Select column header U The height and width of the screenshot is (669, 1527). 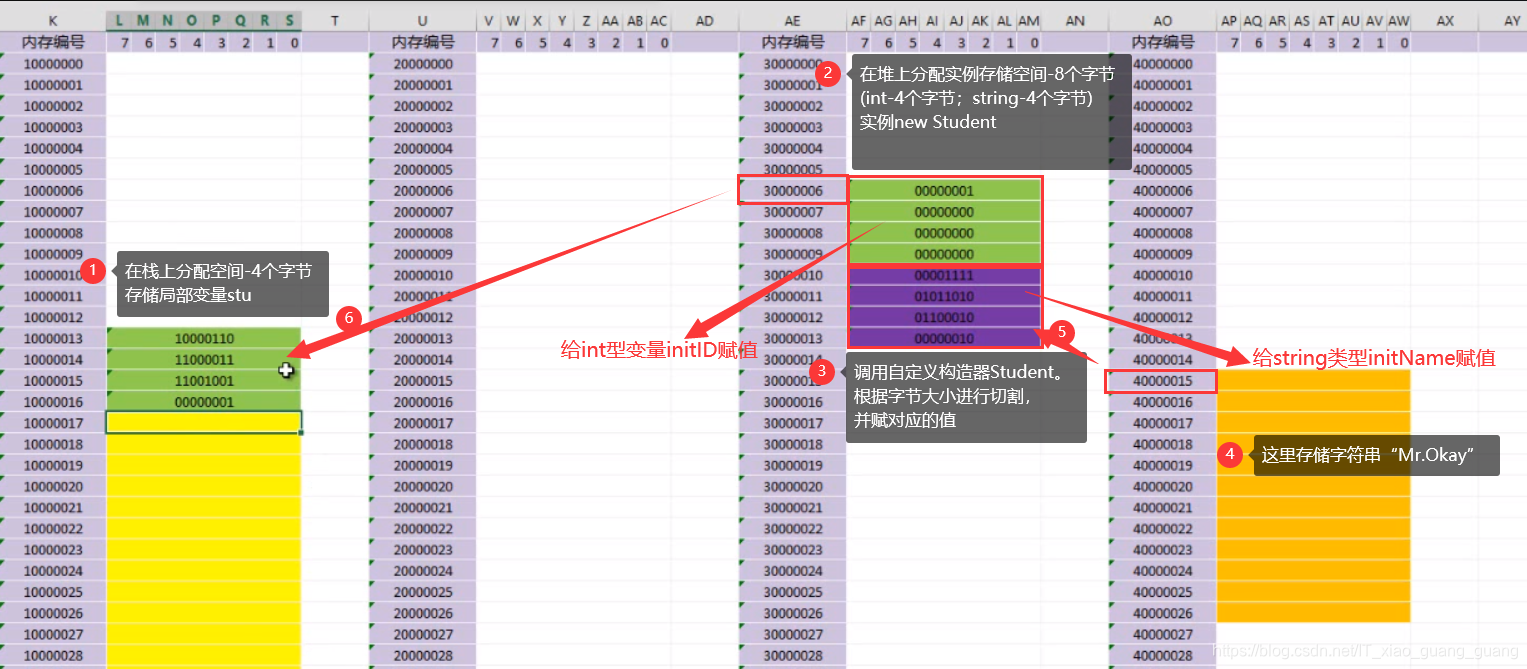coord(422,20)
